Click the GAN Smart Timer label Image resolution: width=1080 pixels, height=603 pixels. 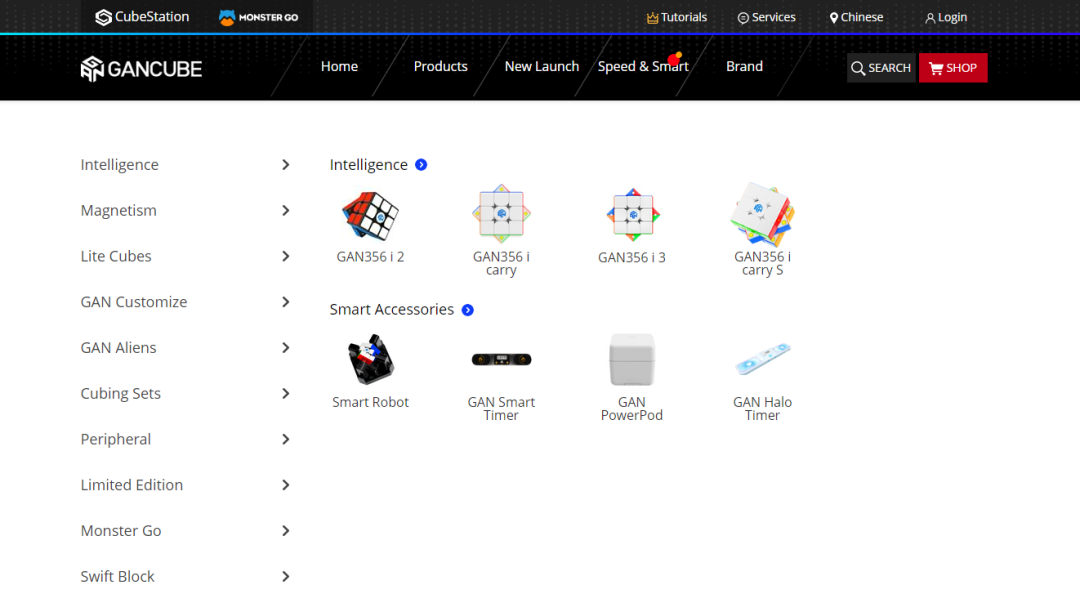(501, 409)
